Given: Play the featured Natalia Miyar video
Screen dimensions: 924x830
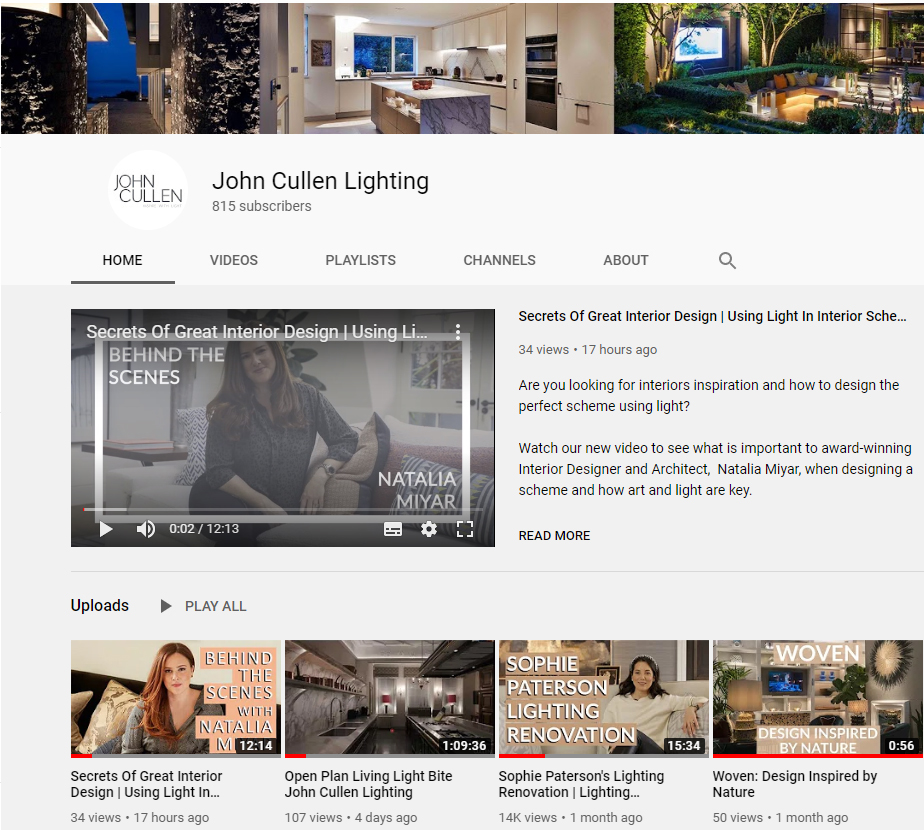Looking at the screenshot, I should tap(106, 529).
